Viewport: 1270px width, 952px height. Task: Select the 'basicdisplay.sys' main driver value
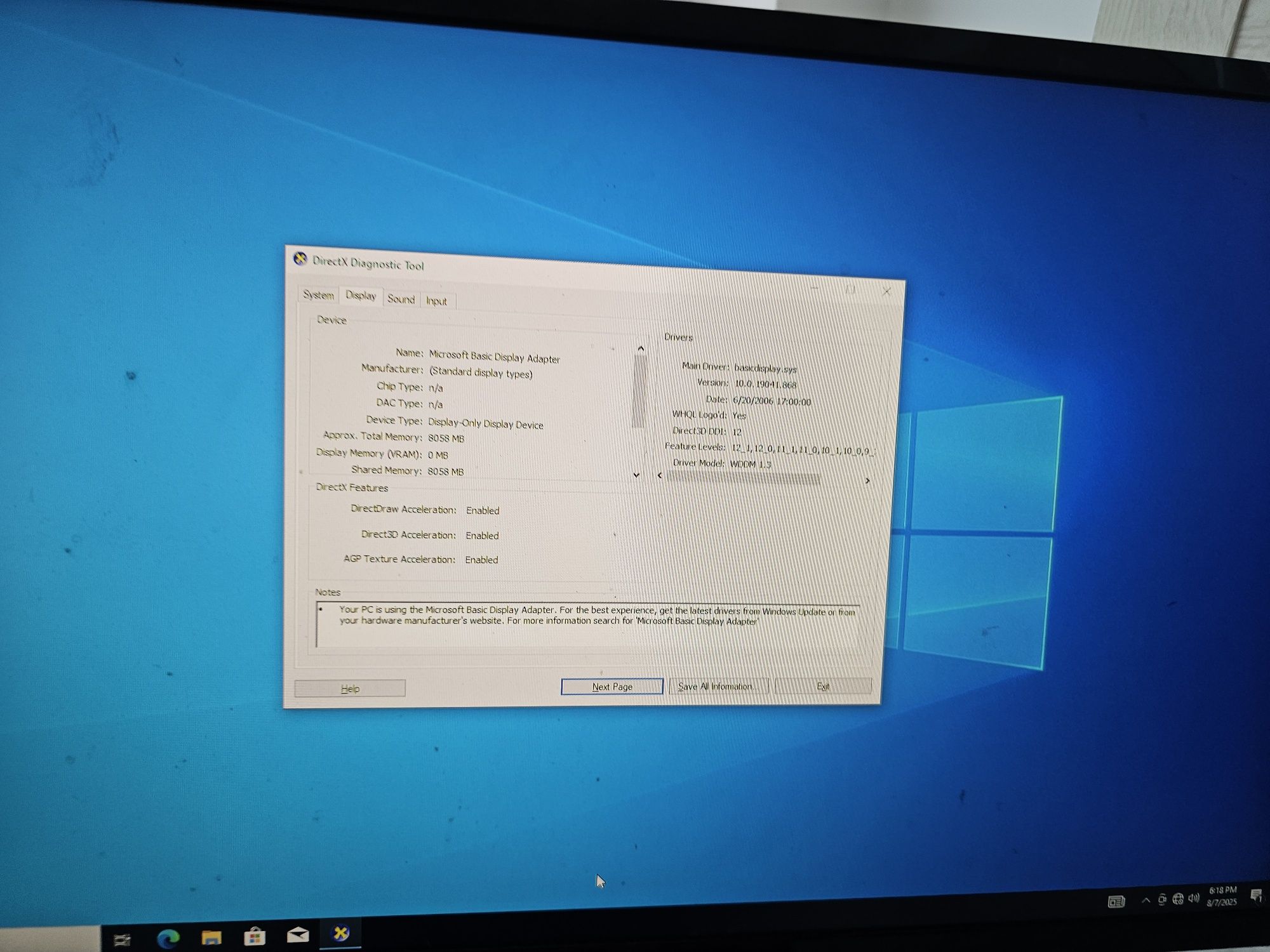[765, 368]
